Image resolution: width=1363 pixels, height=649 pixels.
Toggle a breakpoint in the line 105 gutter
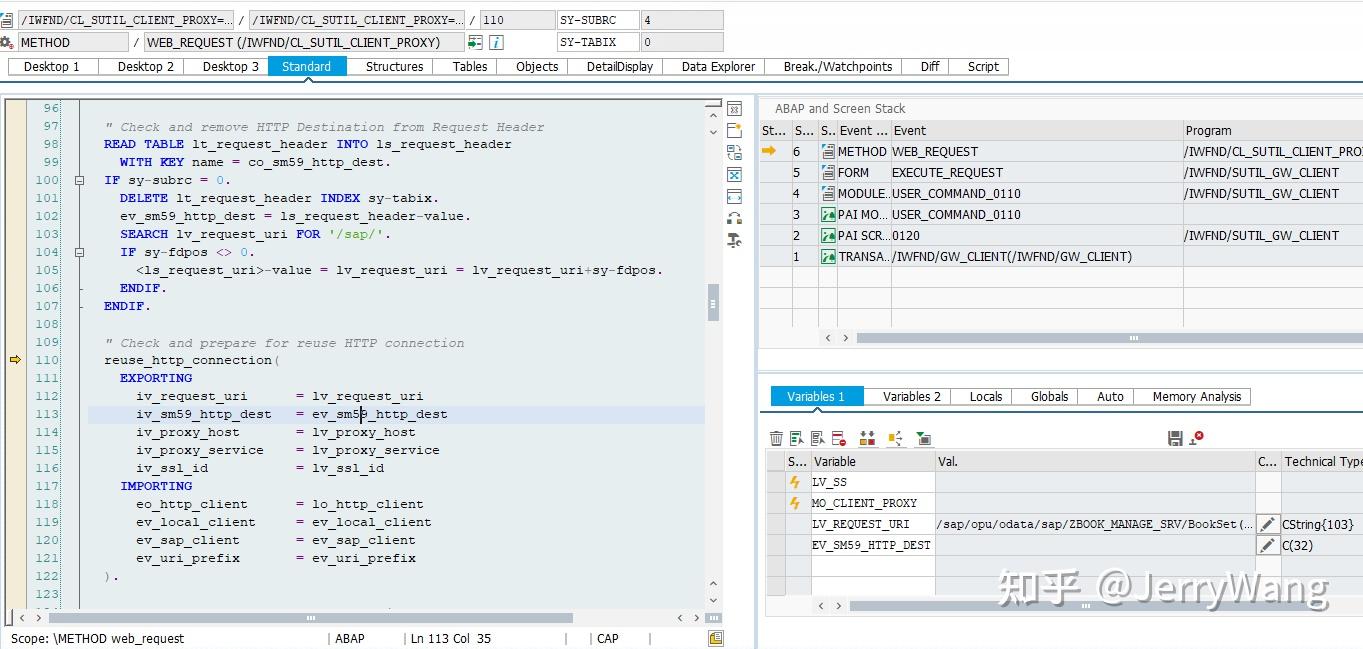(15, 270)
